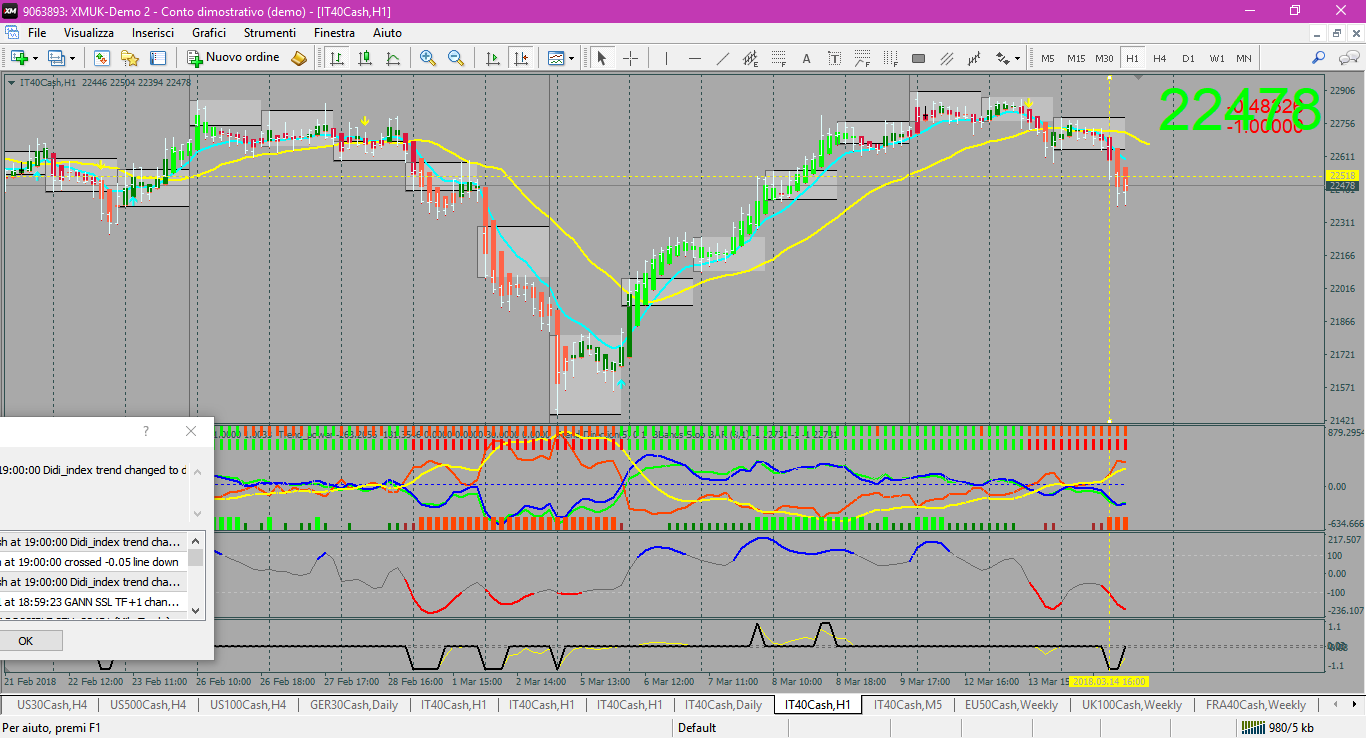Open the arrows objects icon
This screenshot has height=738, width=1366.
coord(1001,58)
